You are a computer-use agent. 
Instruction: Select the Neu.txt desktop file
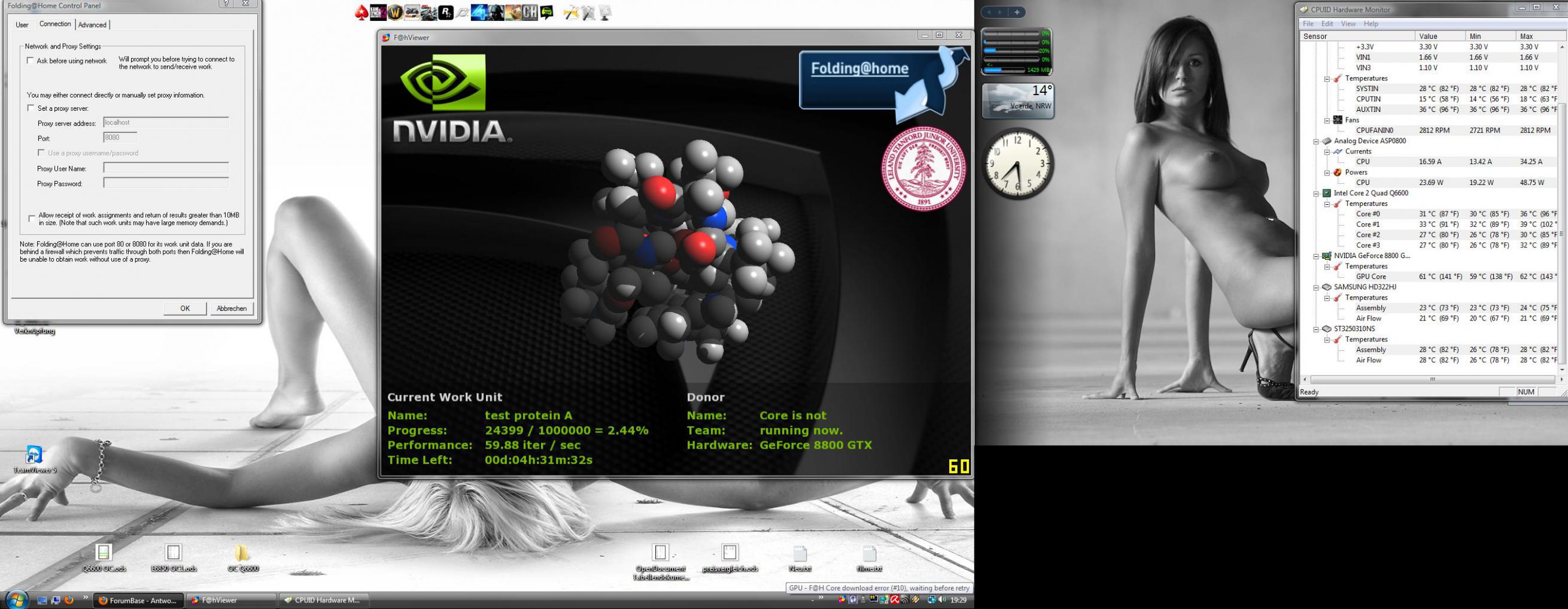(x=800, y=559)
